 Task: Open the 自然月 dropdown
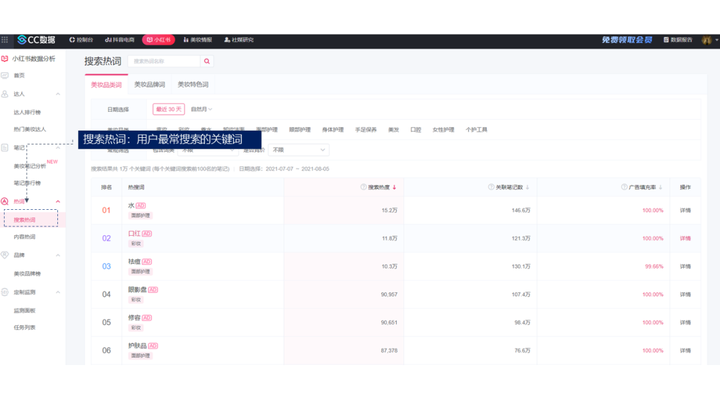click(202, 109)
